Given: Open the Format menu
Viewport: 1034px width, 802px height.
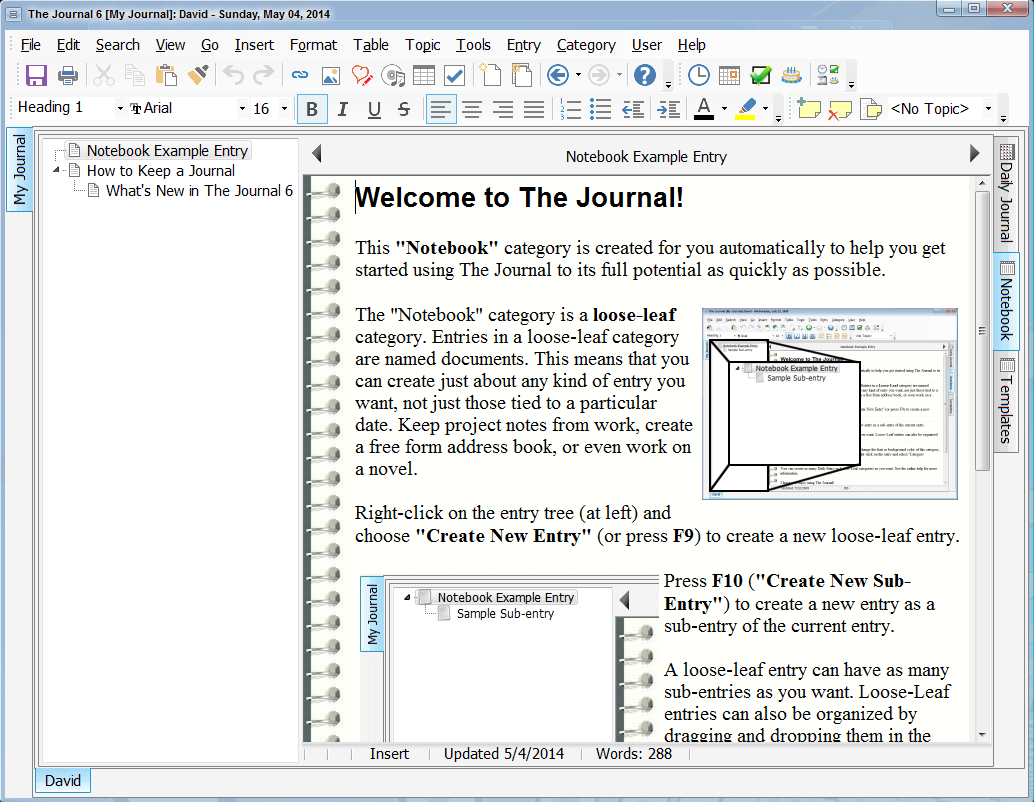Looking at the screenshot, I should (313, 45).
